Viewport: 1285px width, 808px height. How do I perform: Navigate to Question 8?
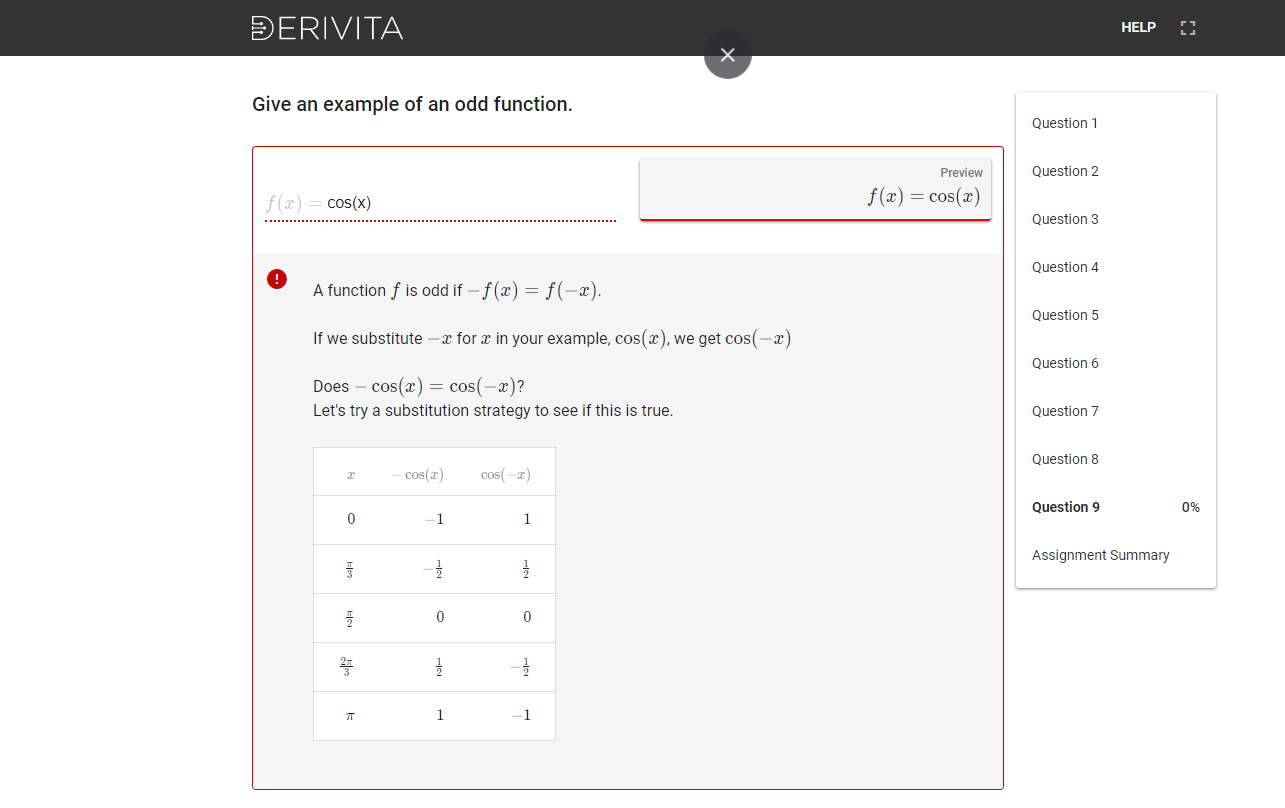pos(1064,458)
